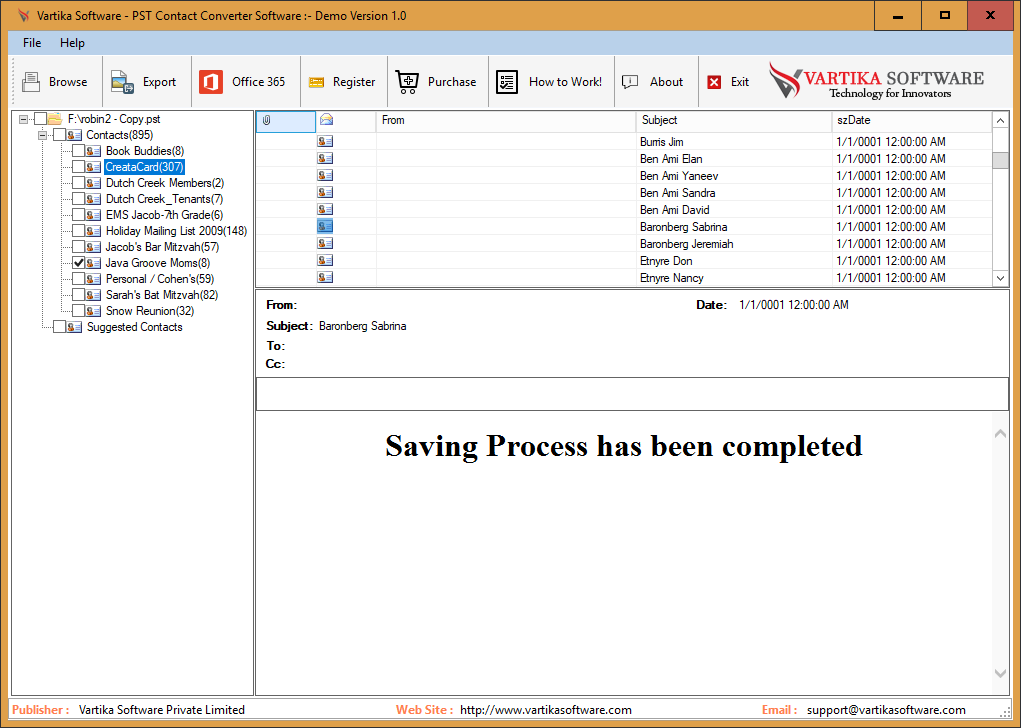Sort list by From column header
The width and height of the screenshot is (1021, 728).
[x=505, y=120]
